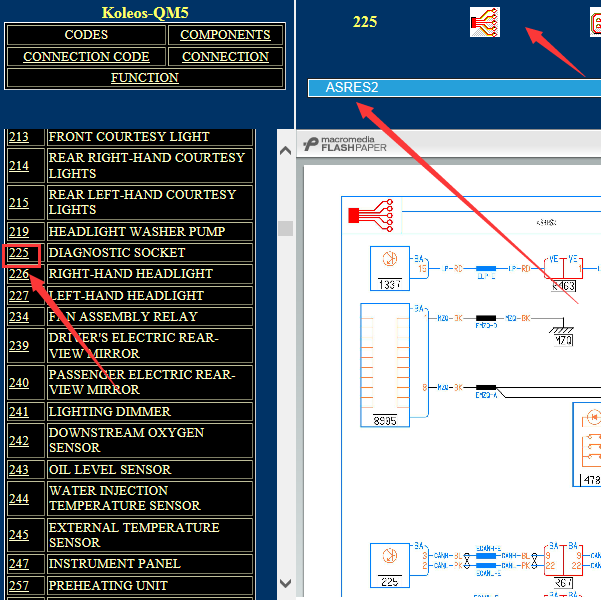Screen dimensions: 601x600
Task: Open code 226 Right-Hand Headlight
Action: [19, 274]
